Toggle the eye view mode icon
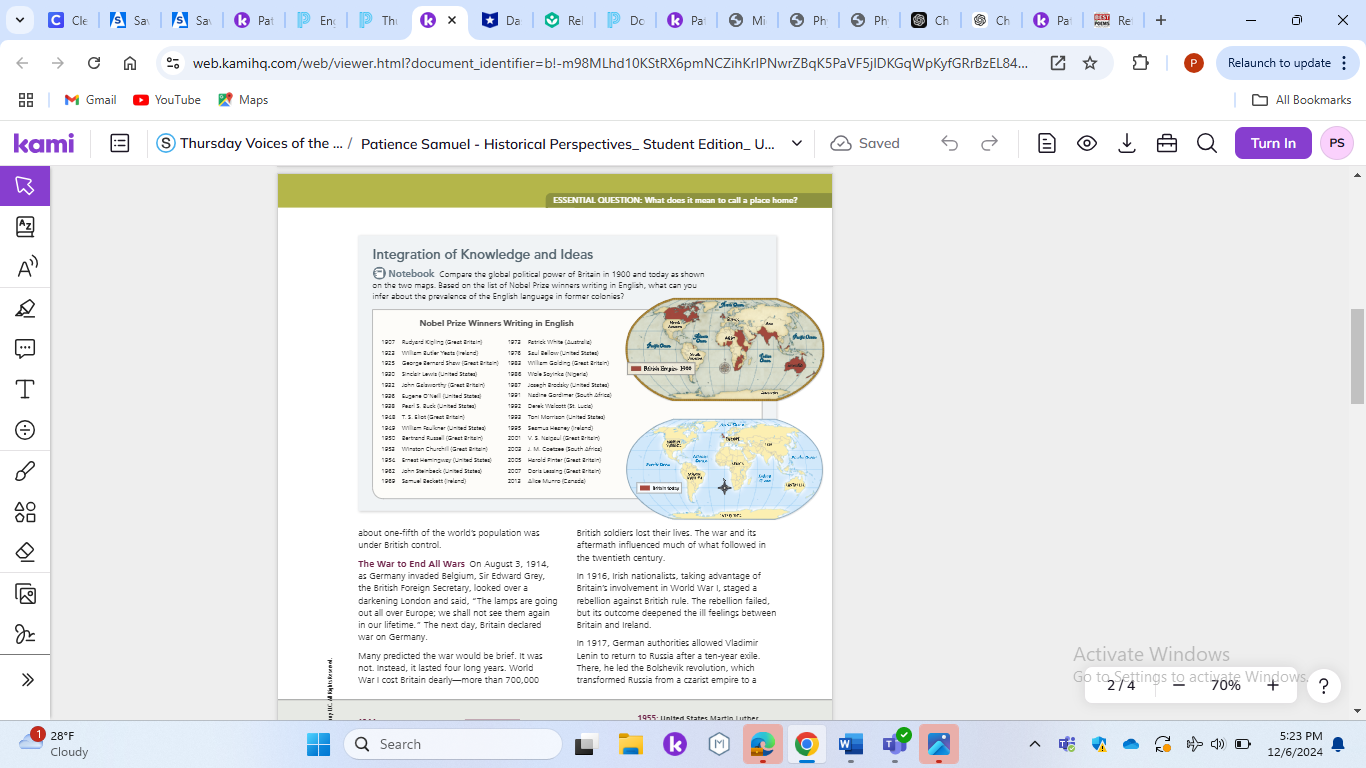 point(1087,143)
